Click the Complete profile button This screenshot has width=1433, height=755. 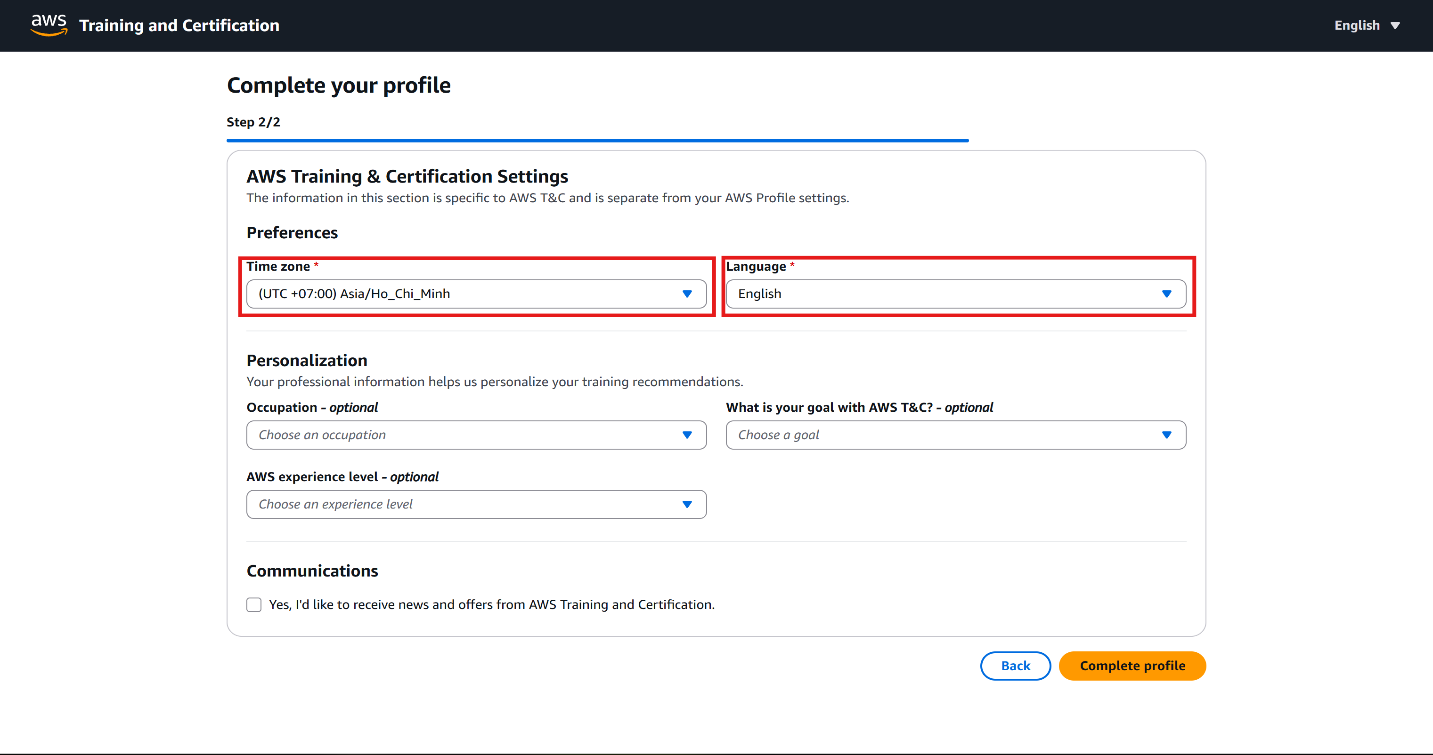tap(1132, 666)
